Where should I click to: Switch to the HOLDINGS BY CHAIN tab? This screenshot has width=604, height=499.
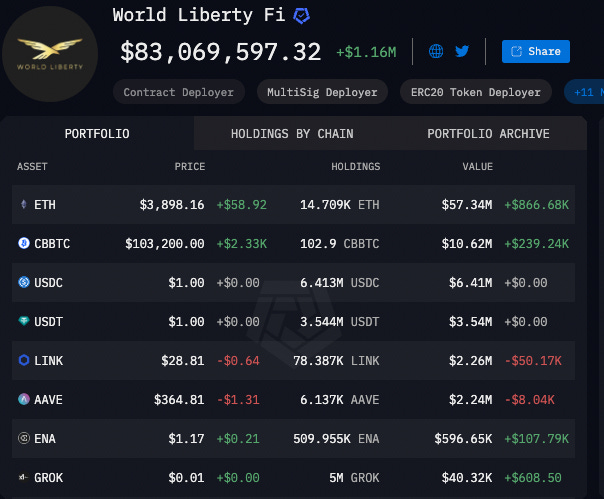(292, 134)
